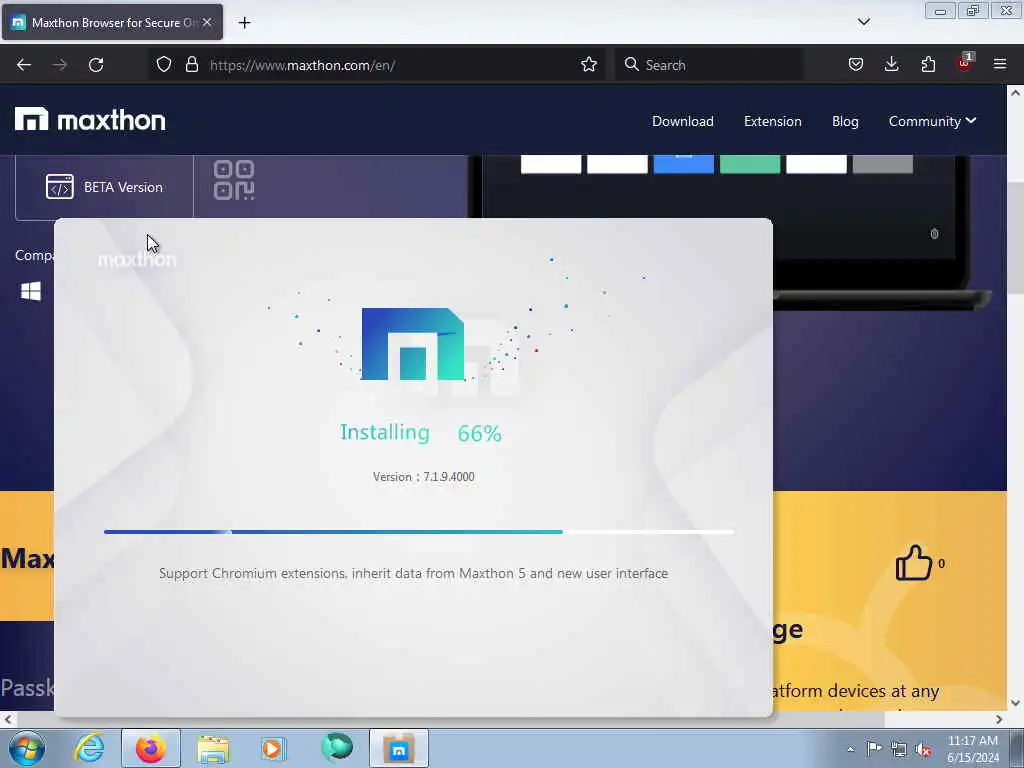Click the green color swatch in laptop image
Viewport: 1024px width, 768px height.
pos(750,164)
